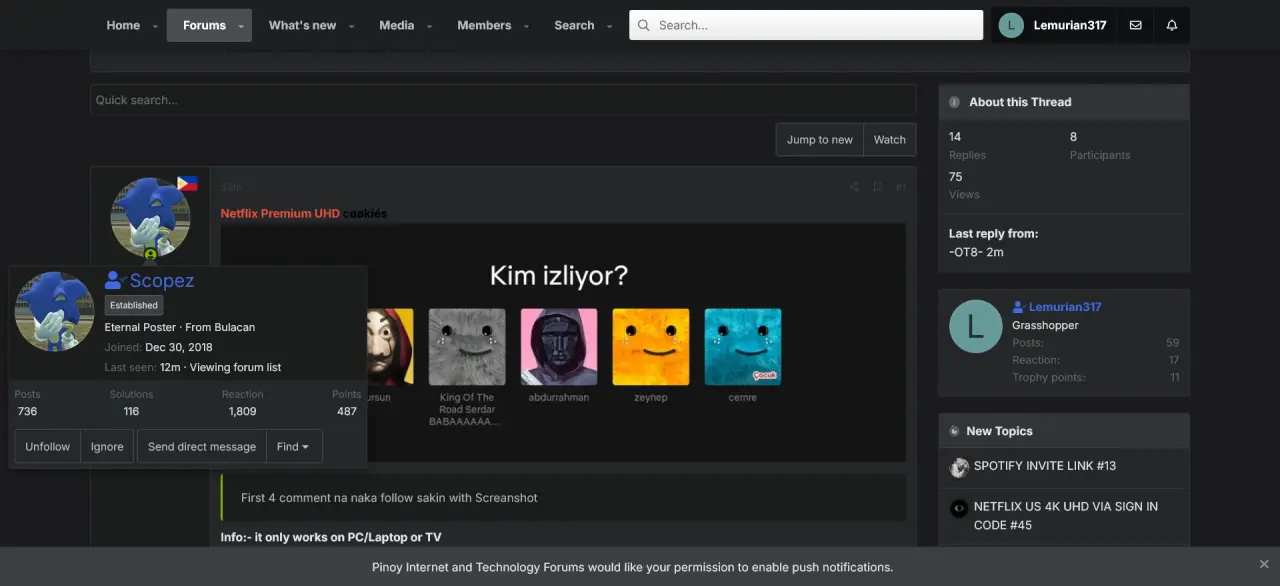Click the bookmark icon on post #1
Viewport: 1280px width, 586px height.
click(x=877, y=187)
